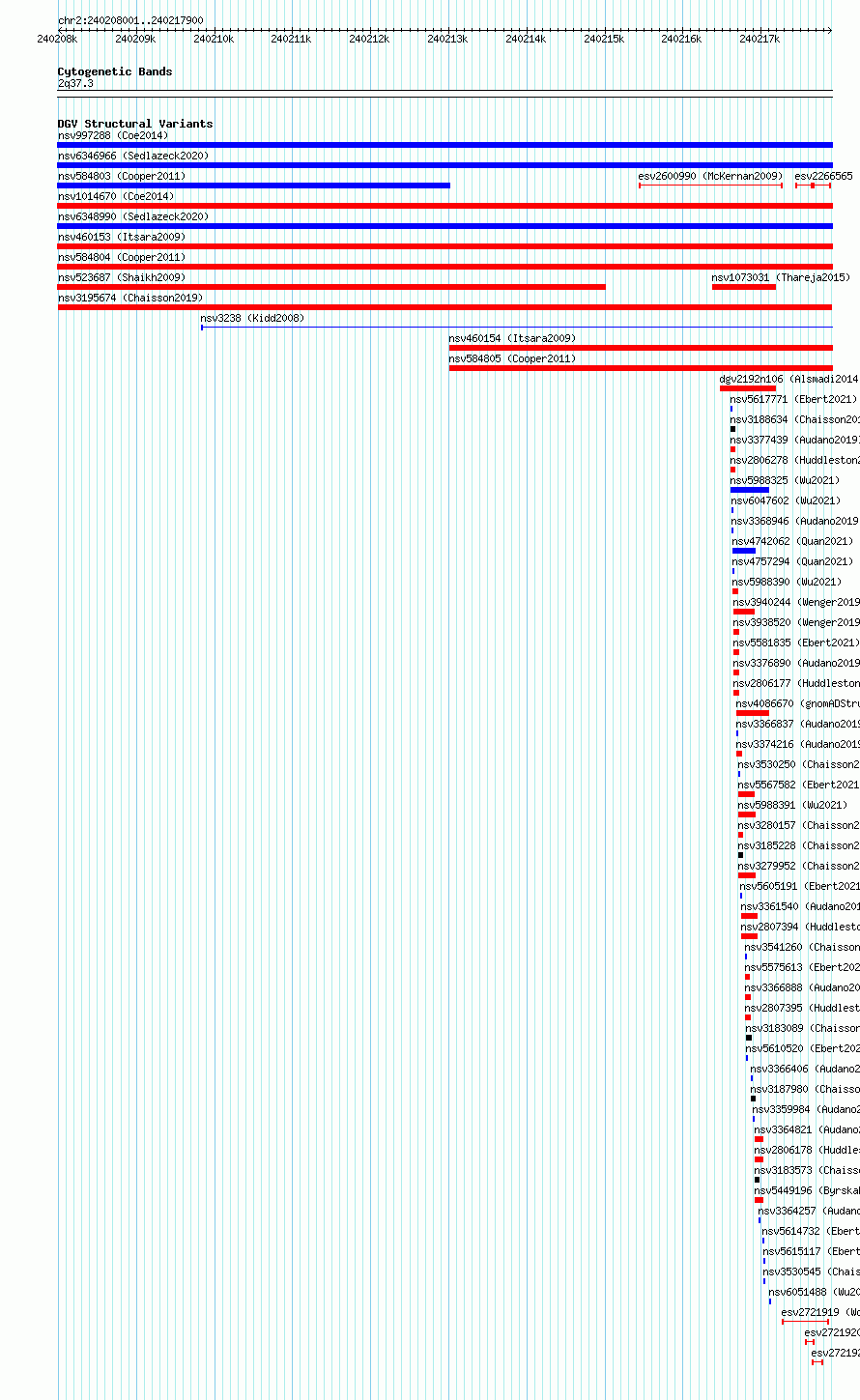Select the nsv5617771 (Ebert2021) label
860x1400 pixels.
793,399
